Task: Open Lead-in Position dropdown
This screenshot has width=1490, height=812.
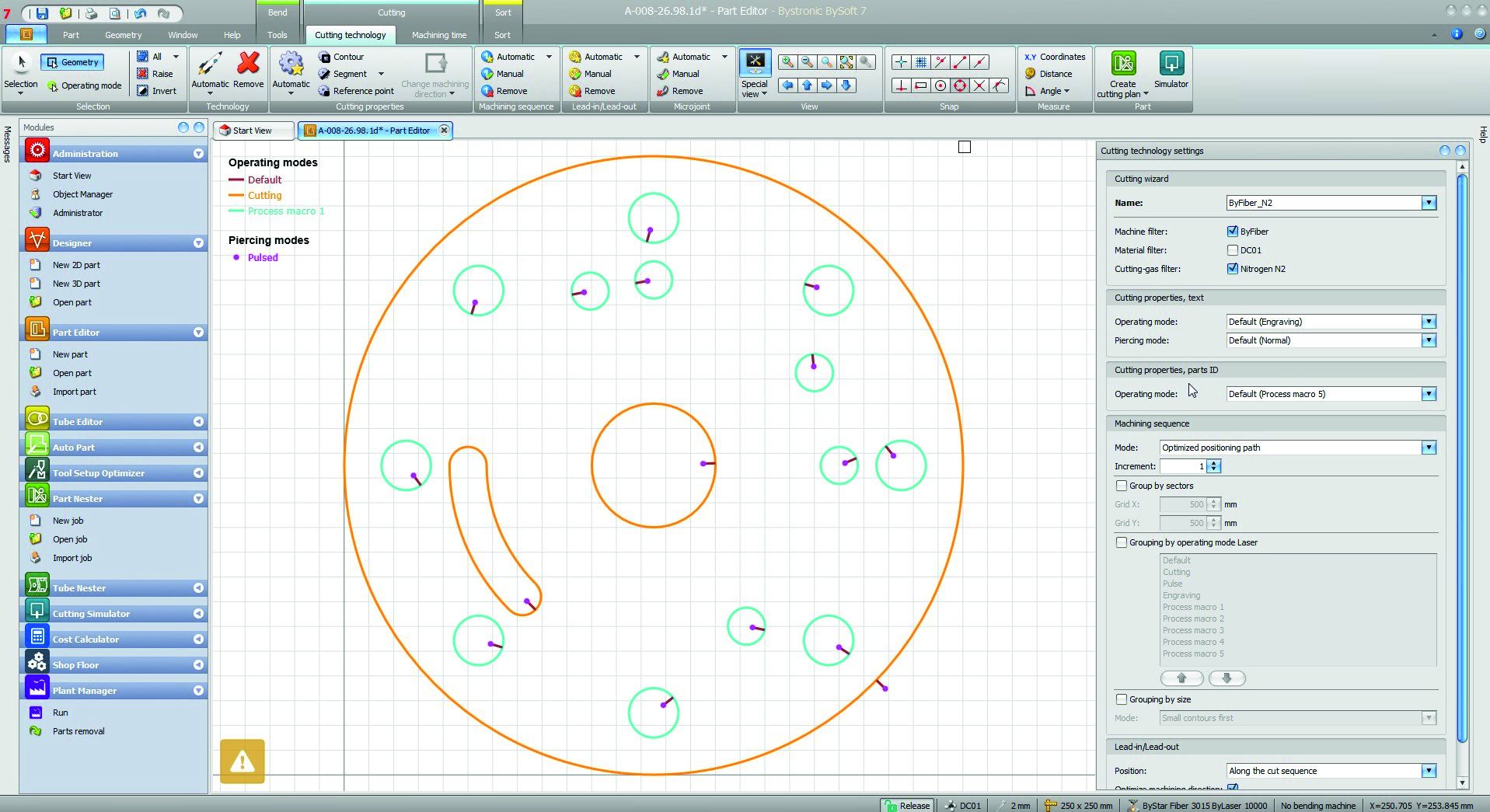Action: click(1429, 771)
